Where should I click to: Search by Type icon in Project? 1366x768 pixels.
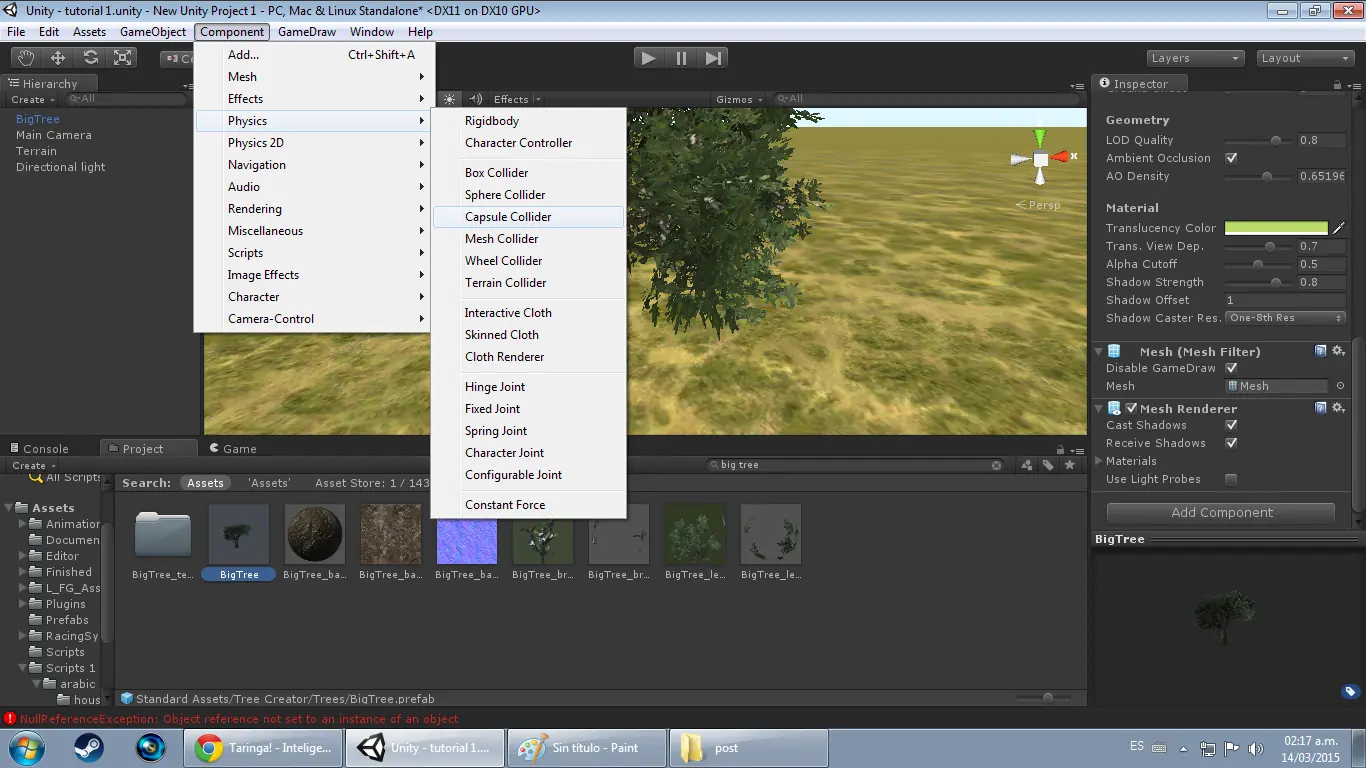pyautogui.click(x=1027, y=465)
